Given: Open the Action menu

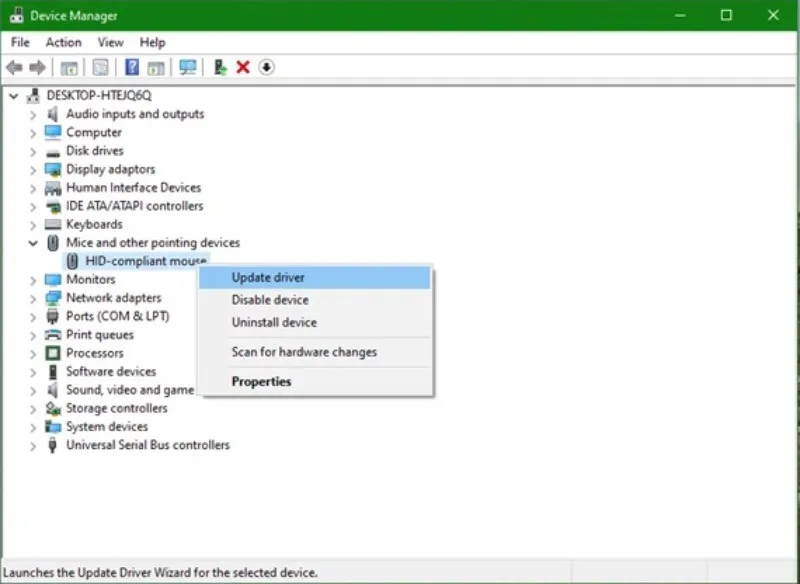Looking at the screenshot, I should (63, 42).
